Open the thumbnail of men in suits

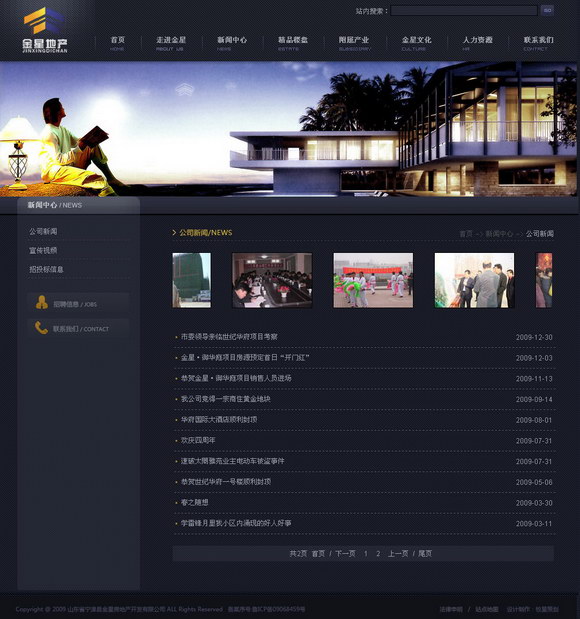(474, 280)
